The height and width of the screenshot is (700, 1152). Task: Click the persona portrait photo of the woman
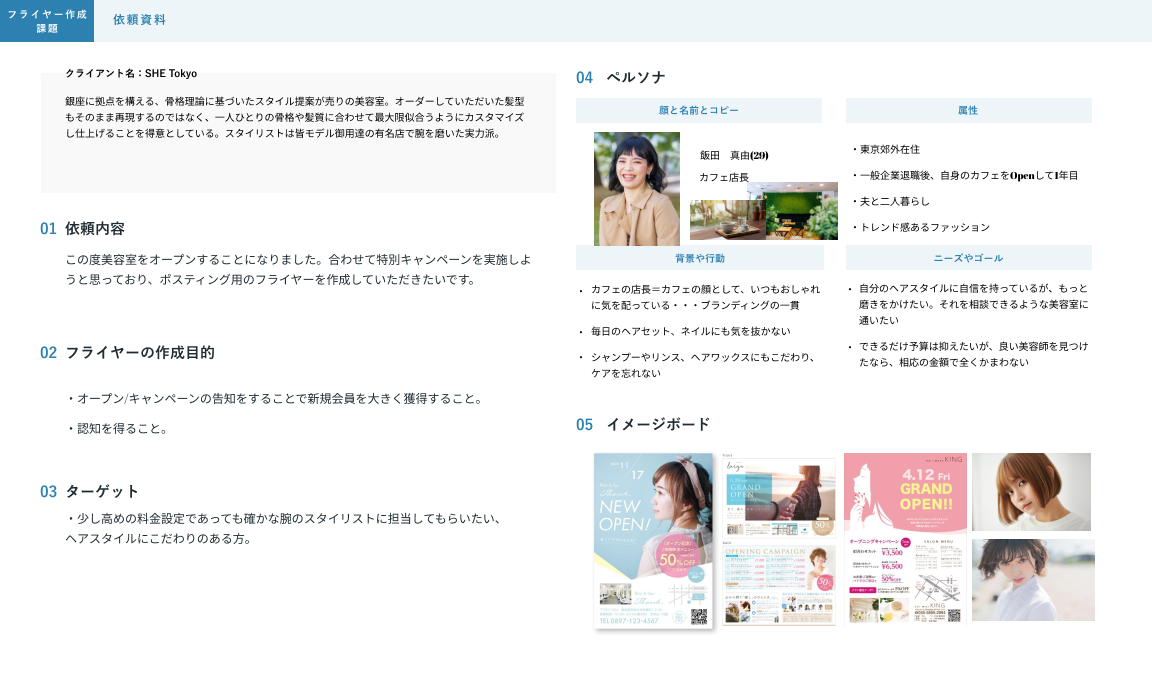tap(637, 189)
